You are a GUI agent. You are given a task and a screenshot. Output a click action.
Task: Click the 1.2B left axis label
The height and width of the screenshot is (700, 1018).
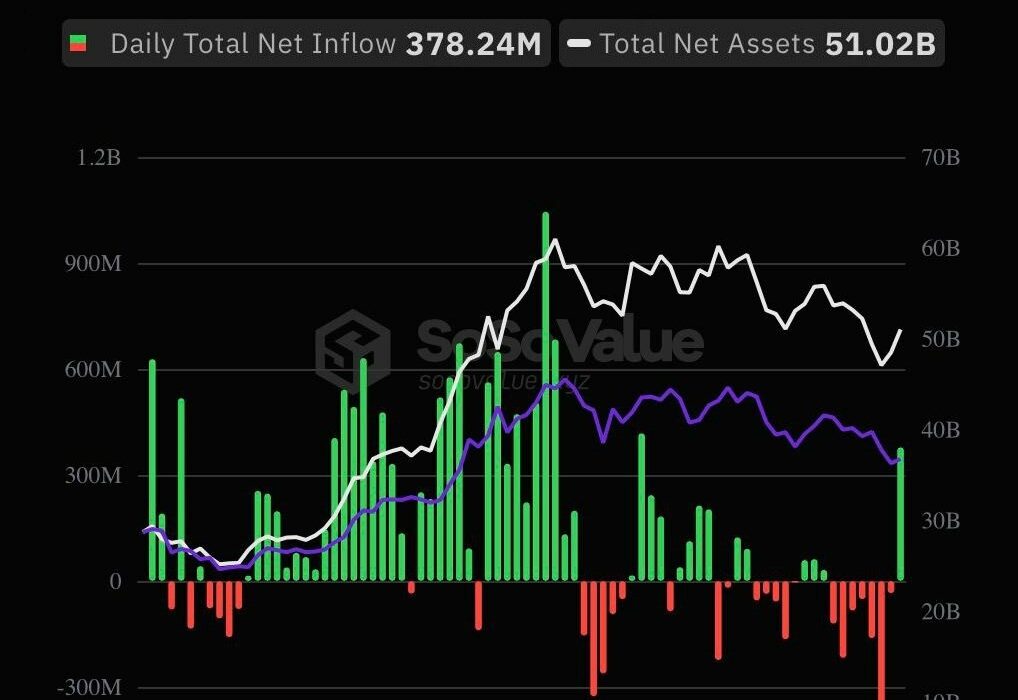[99, 157]
